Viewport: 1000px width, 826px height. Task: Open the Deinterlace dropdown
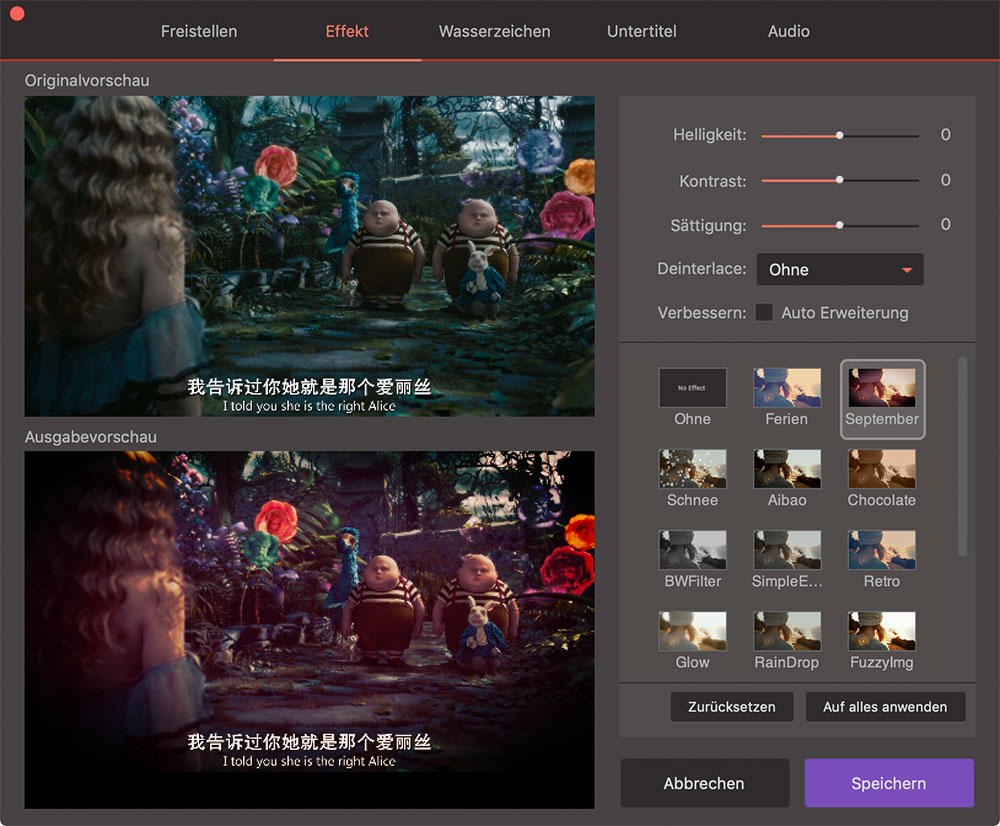click(x=840, y=269)
